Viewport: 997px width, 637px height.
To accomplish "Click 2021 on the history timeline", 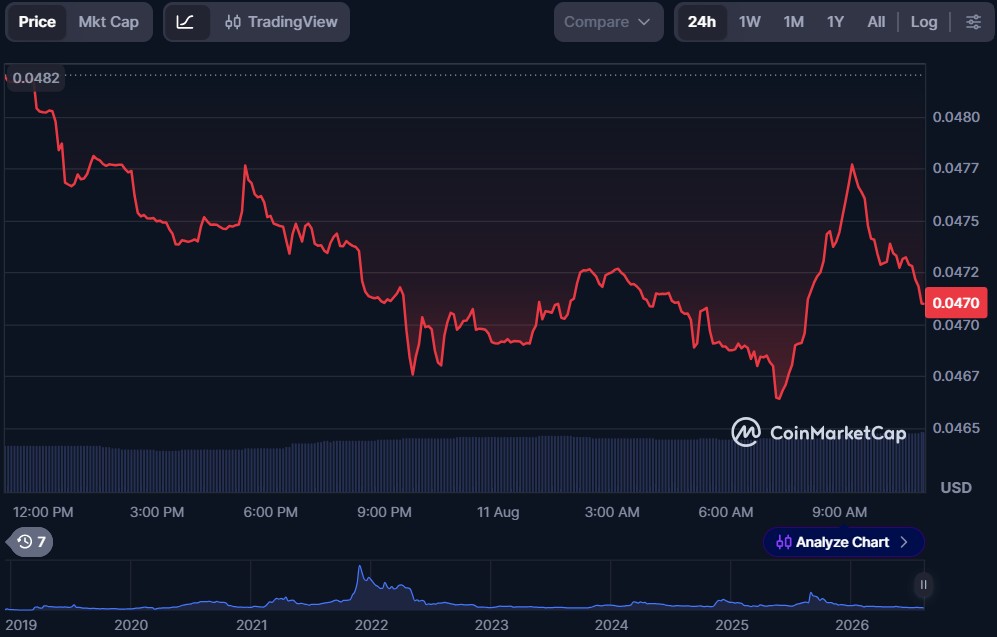I will (252, 625).
